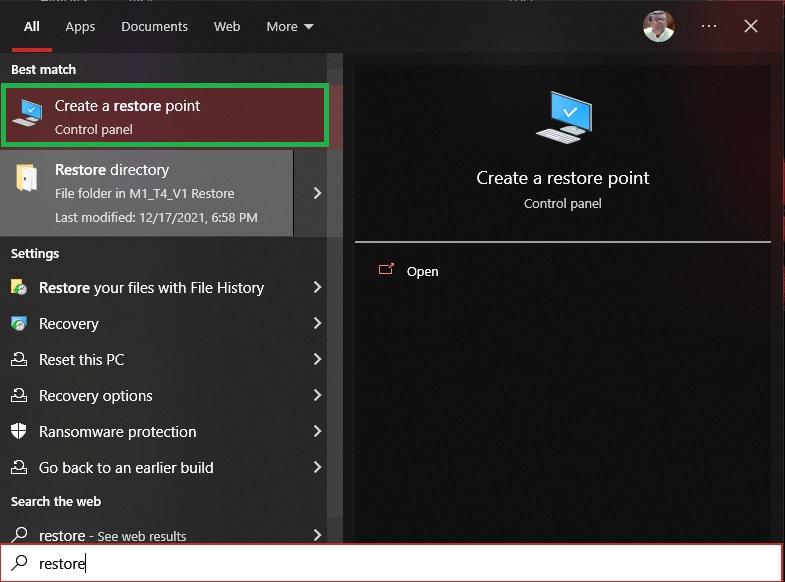This screenshot has height=582, width=785.
Task: Open Reset this PC setting
Action: (82, 360)
